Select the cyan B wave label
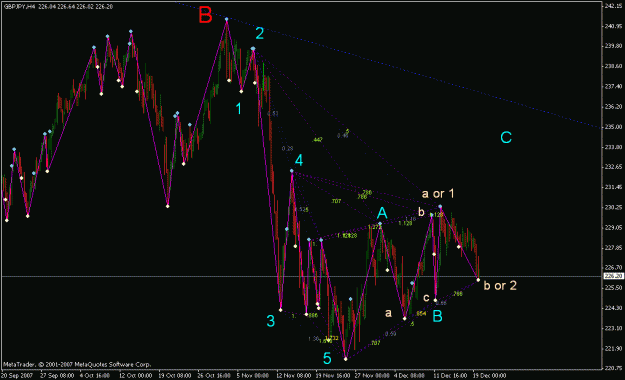Image resolution: width=625 pixels, height=380 pixels. (x=438, y=317)
